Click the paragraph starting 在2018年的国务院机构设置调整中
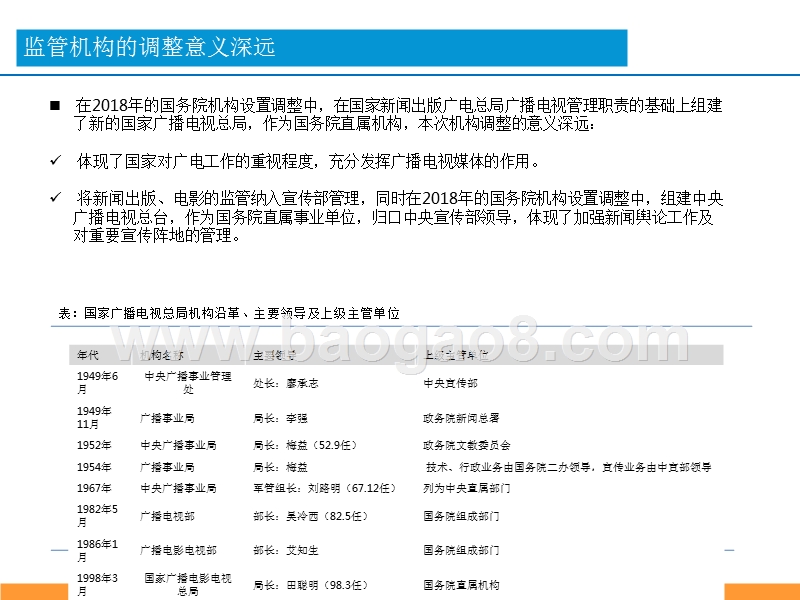The height and width of the screenshot is (600, 800). click(x=398, y=114)
